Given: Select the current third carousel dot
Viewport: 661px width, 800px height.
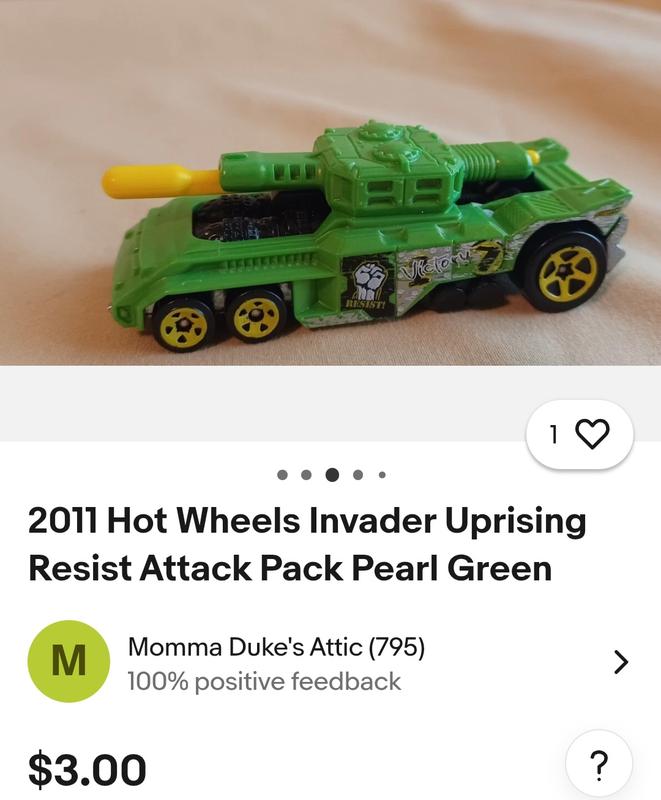Looking at the screenshot, I should [x=332, y=475].
